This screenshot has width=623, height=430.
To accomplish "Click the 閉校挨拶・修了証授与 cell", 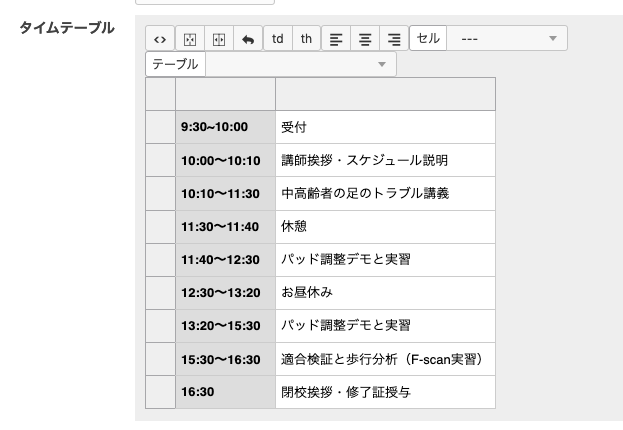I will 385,392.
